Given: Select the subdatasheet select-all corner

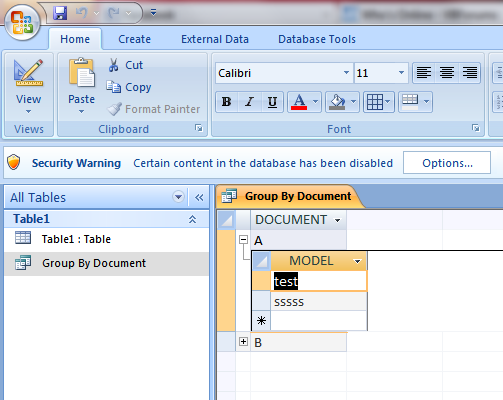Looking at the screenshot, I should point(262,261).
